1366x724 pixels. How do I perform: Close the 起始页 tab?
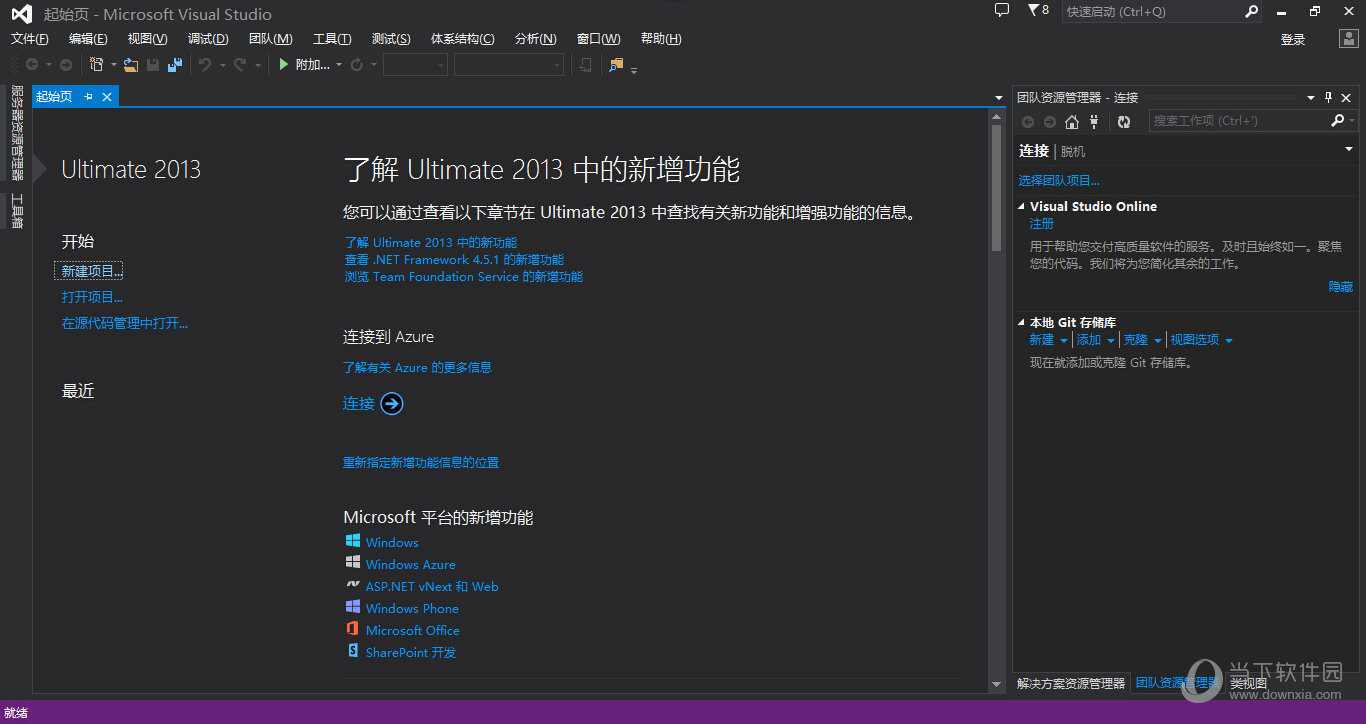tap(106, 96)
